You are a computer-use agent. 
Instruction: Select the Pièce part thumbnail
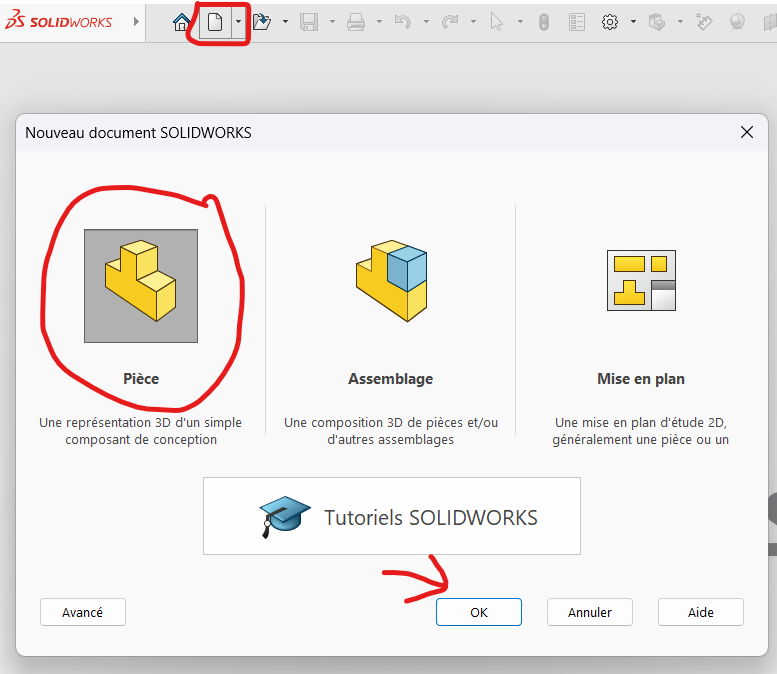pyautogui.click(x=141, y=286)
